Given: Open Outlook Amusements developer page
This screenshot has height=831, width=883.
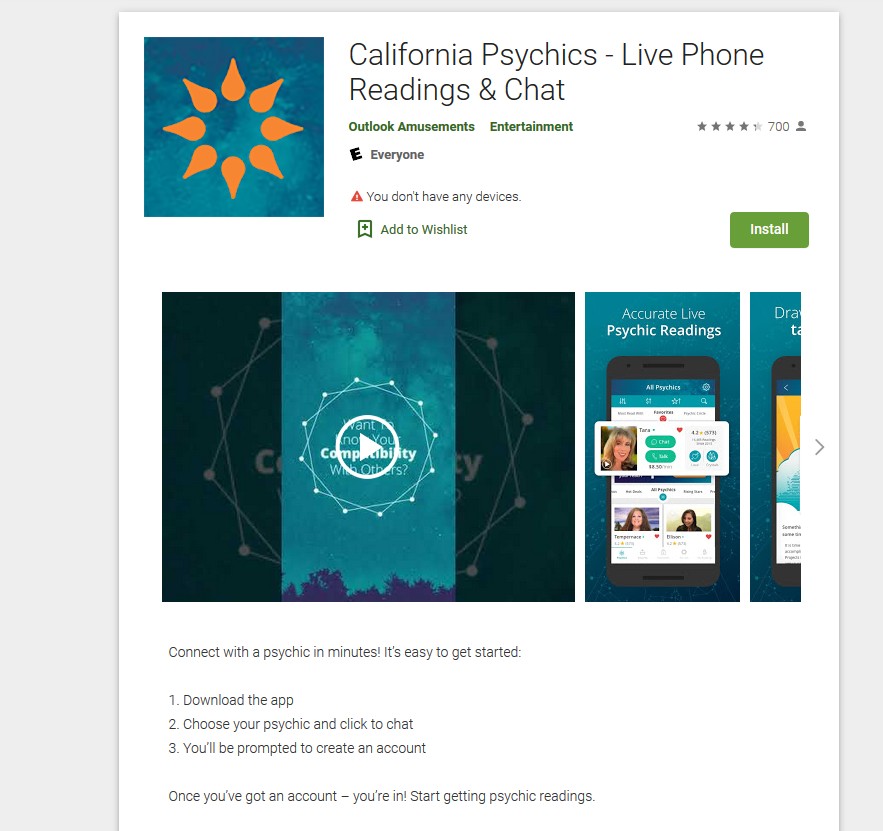Looking at the screenshot, I should point(412,127).
